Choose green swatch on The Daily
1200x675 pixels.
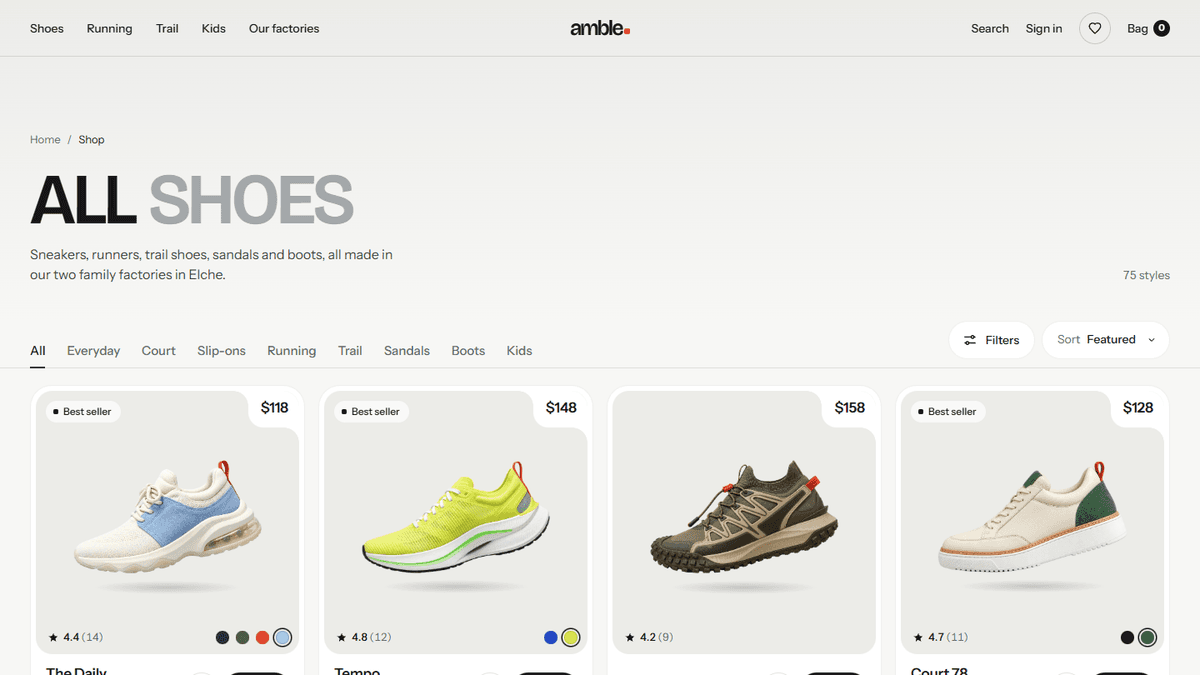point(242,638)
